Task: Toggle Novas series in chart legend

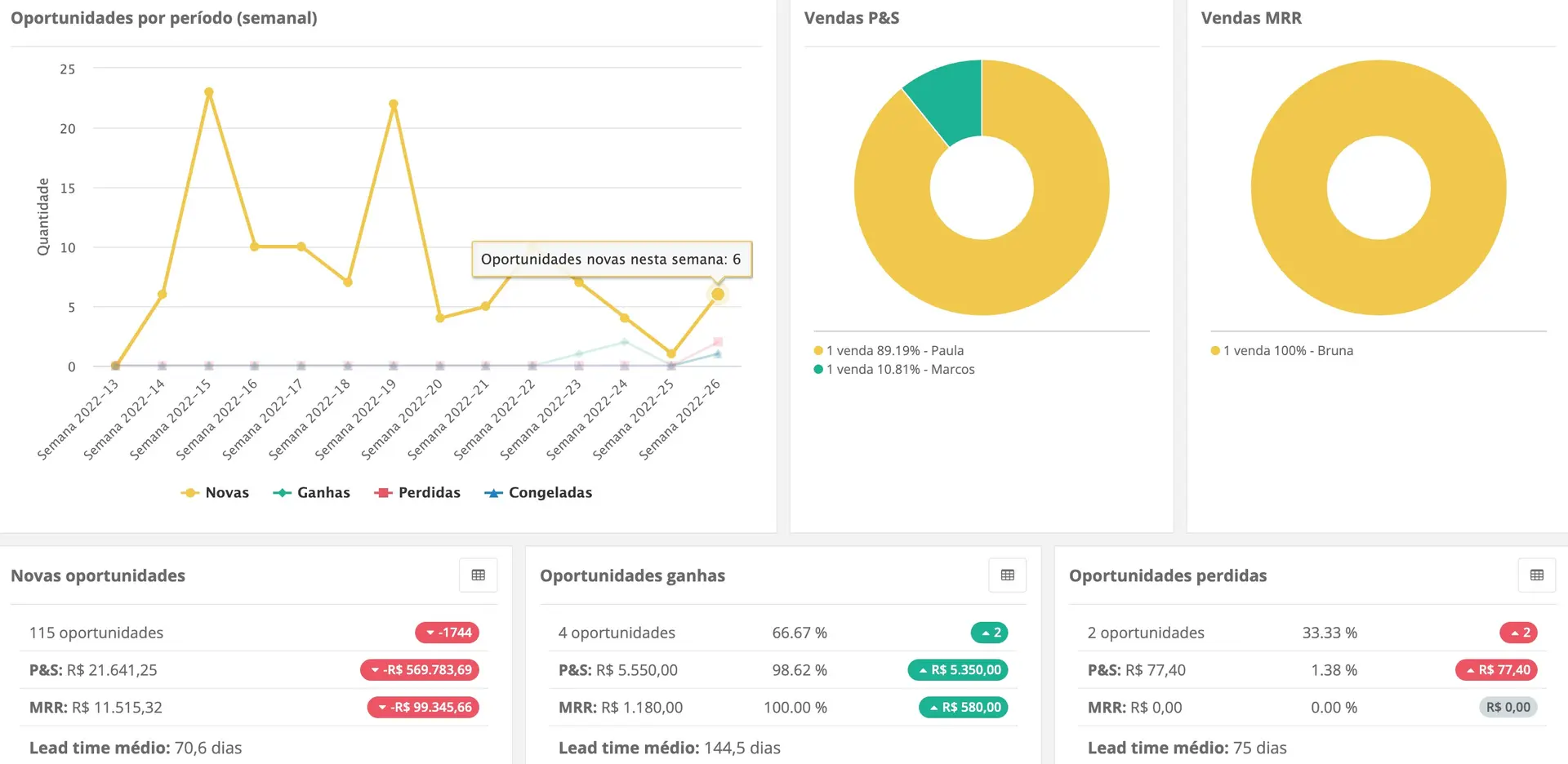Action: tap(216, 493)
